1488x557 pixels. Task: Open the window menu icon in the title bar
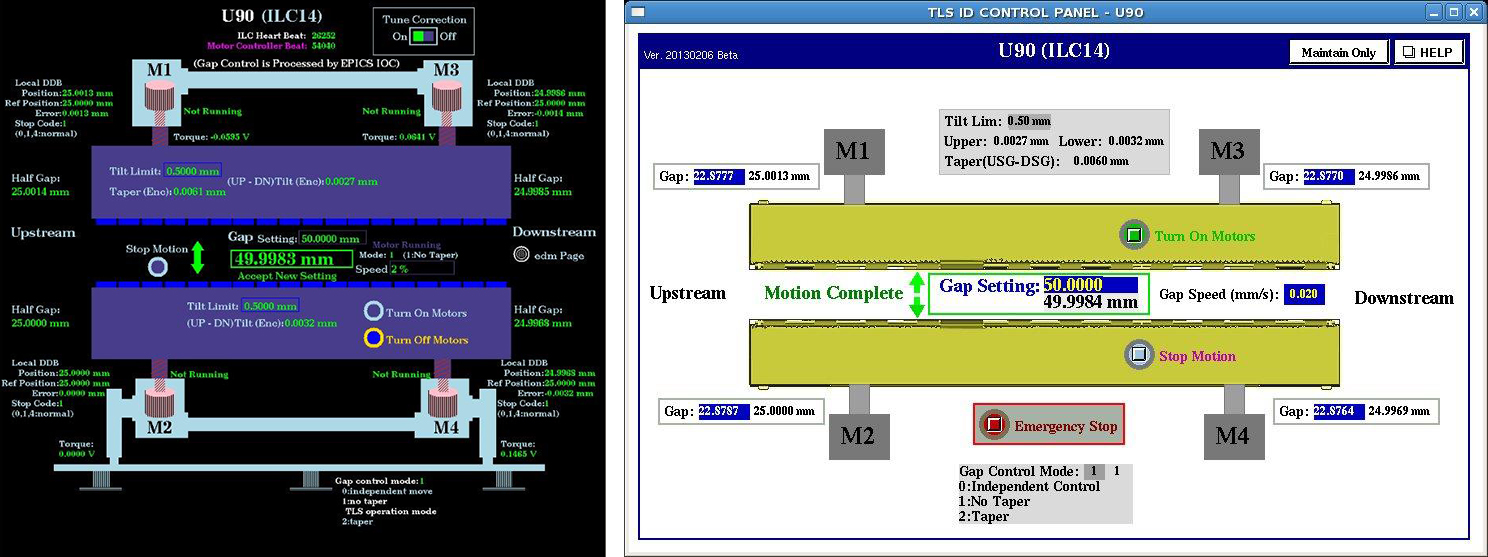click(638, 12)
